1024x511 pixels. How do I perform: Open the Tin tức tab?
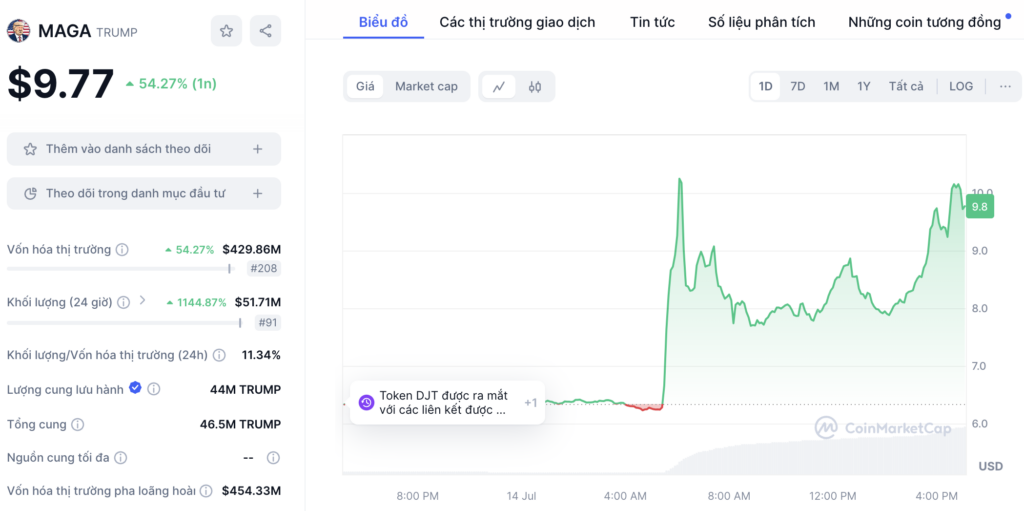pos(652,22)
